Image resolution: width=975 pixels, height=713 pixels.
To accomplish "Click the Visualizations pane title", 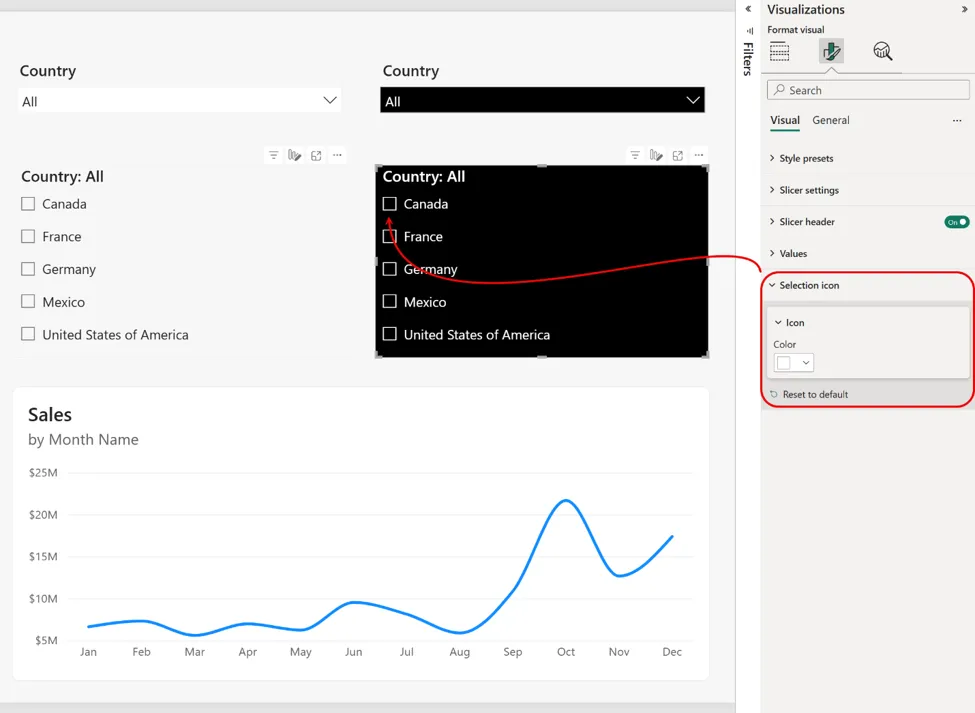I will 806,9.
